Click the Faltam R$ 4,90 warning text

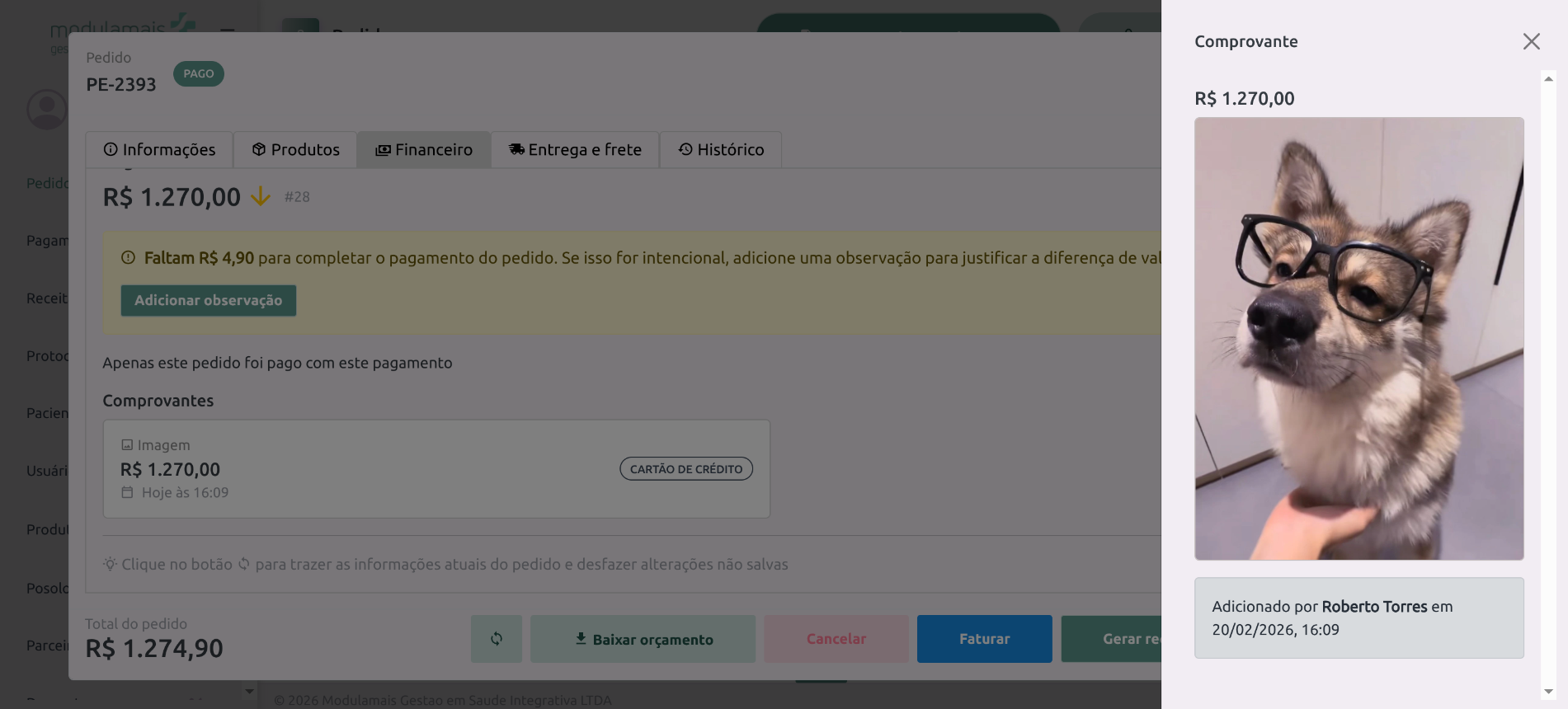[199, 258]
